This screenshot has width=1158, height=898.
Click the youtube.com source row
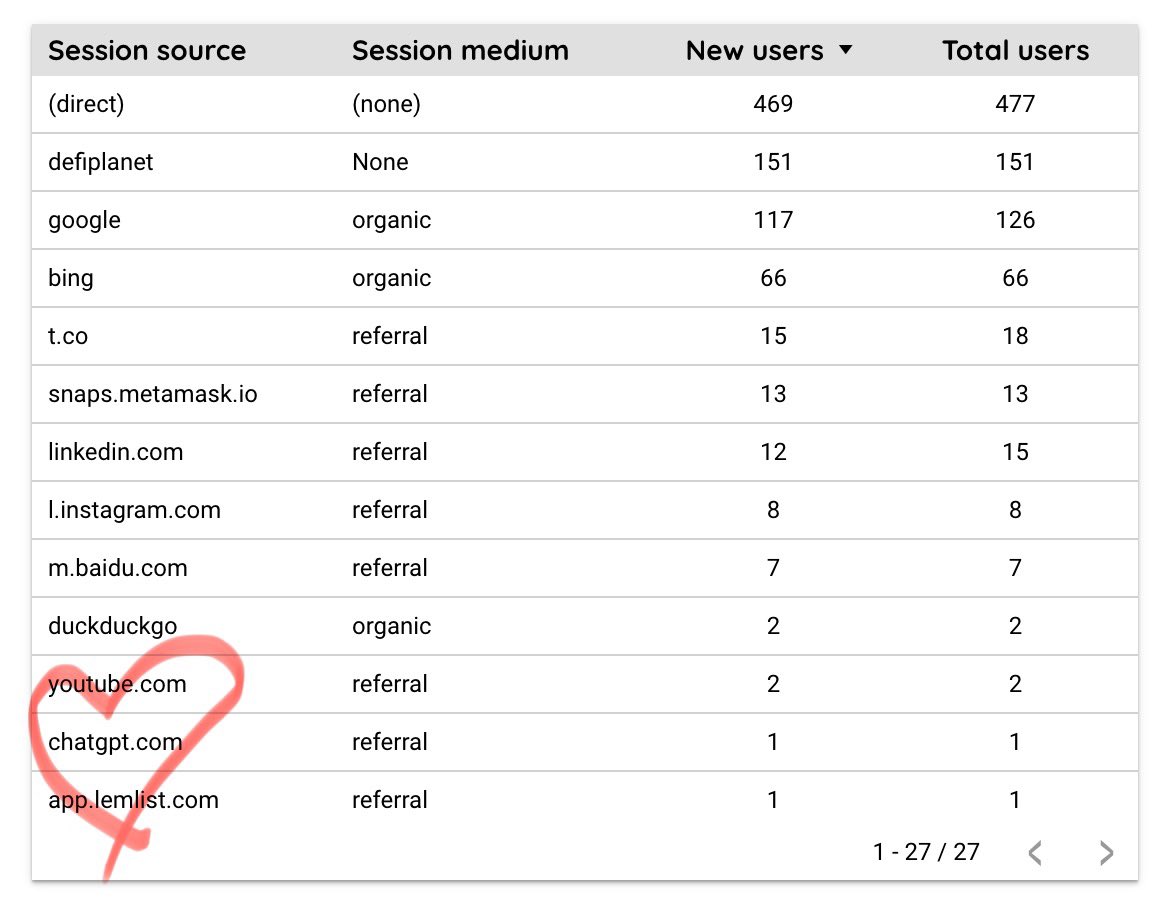pyautogui.click(x=117, y=684)
